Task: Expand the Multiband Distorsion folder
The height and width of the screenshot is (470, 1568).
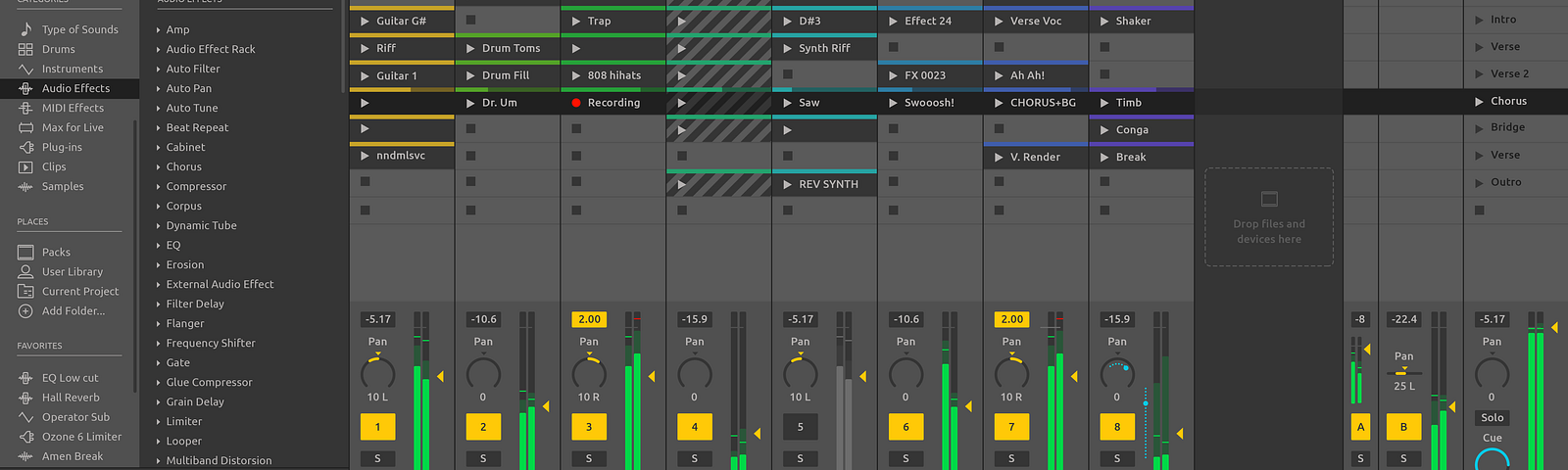Action: coord(158,461)
